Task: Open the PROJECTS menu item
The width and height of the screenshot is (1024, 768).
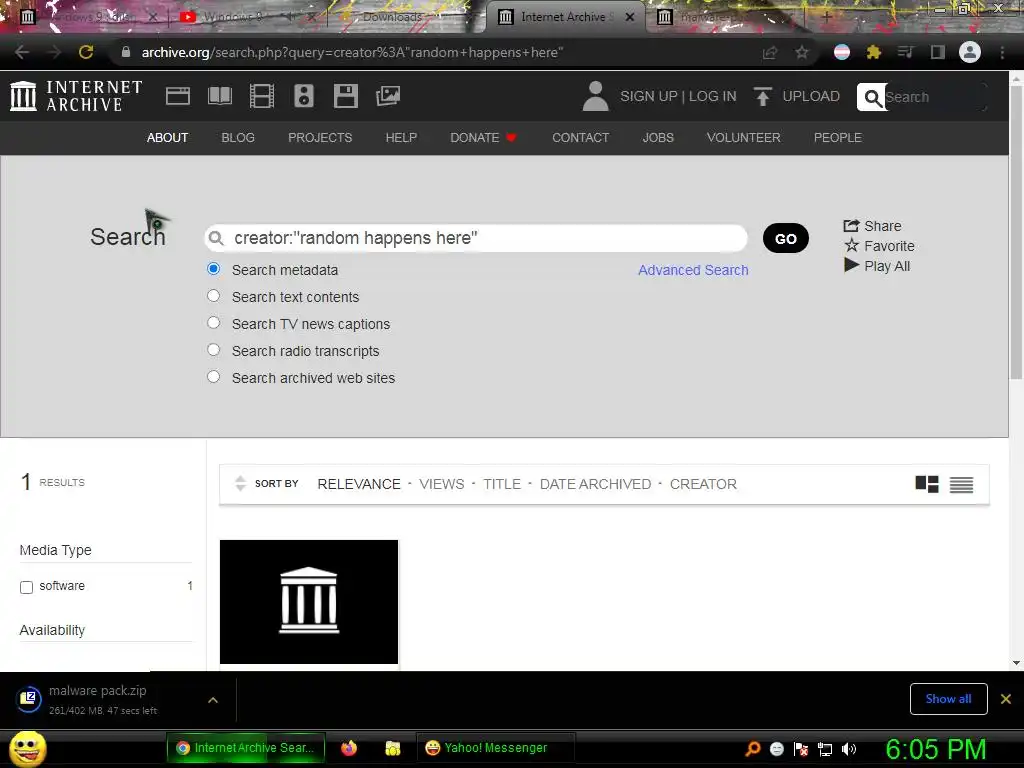Action: (320, 138)
